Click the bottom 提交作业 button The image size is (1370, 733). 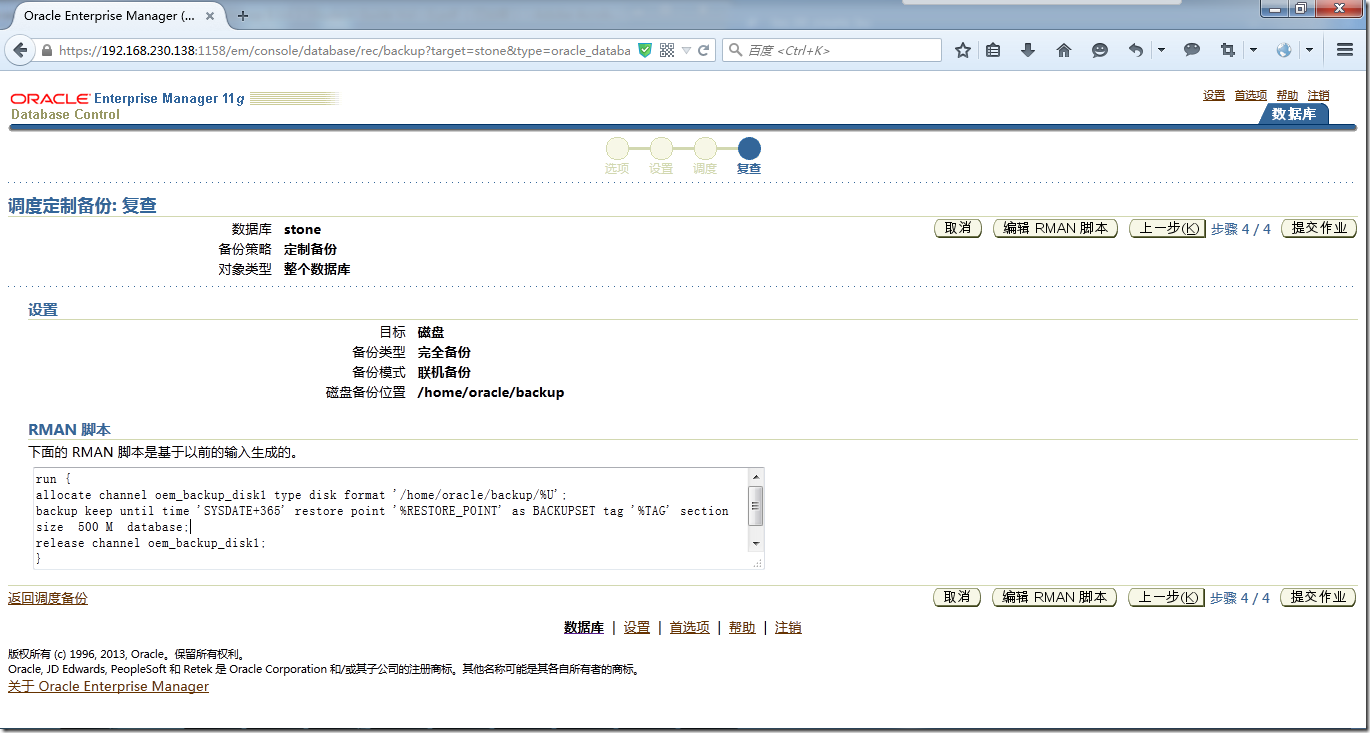pos(1318,597)
